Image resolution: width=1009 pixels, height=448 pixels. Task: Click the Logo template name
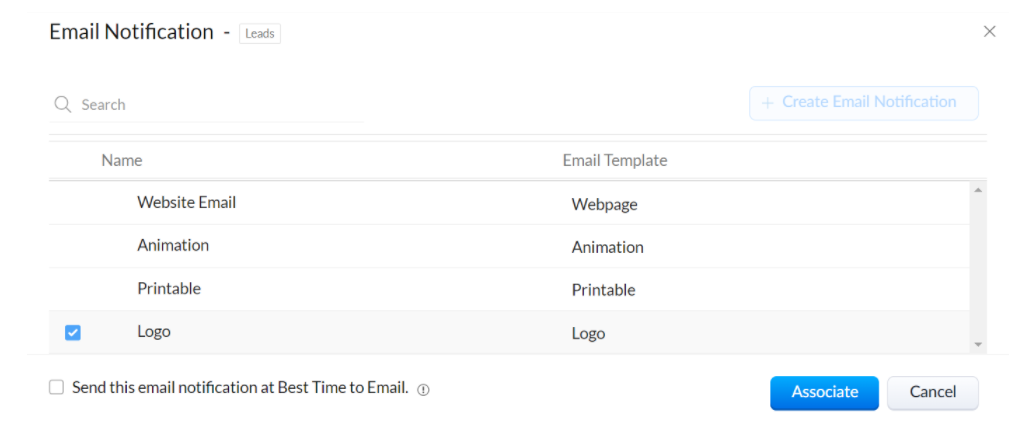pyautogui.click(x=588, y=334)
